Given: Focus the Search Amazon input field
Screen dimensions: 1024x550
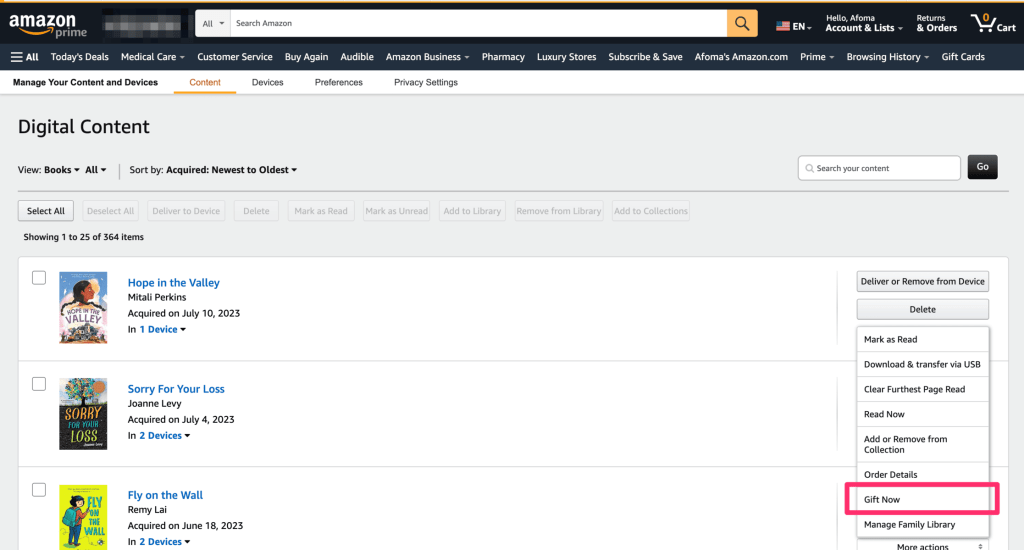Looking at the screenshot, I should pyautogui.click(x=478, y=24).
